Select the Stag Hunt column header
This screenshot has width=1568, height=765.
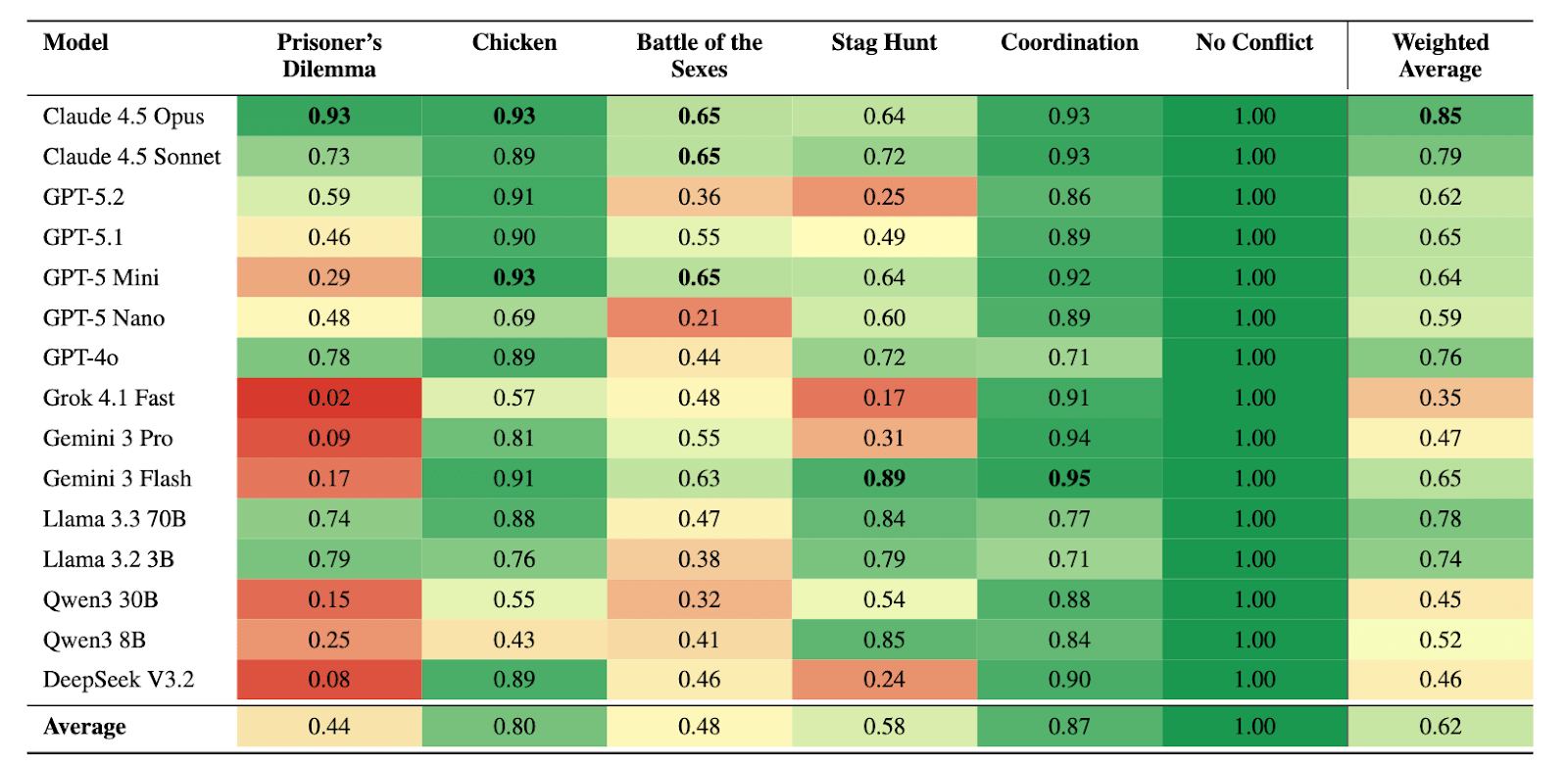click(x=884, y=43)
